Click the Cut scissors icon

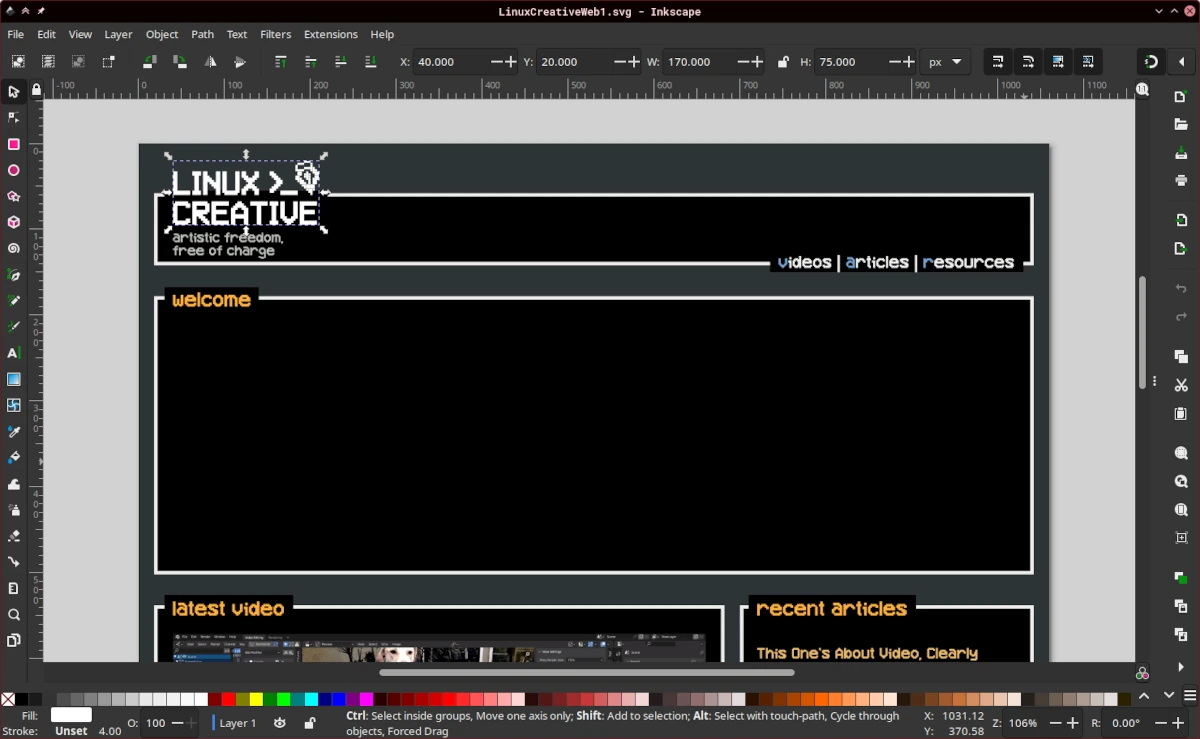[1181, 385]
